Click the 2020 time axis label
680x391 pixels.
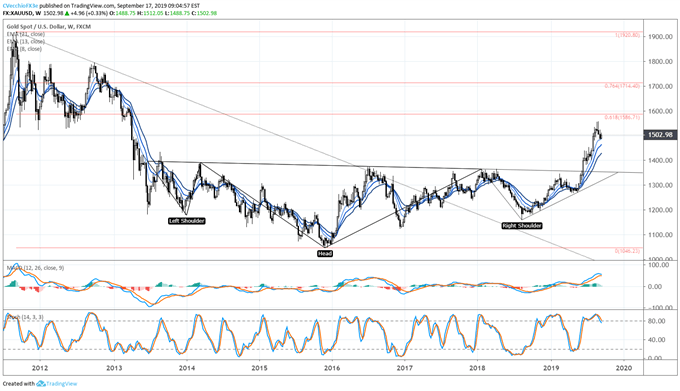624,368
